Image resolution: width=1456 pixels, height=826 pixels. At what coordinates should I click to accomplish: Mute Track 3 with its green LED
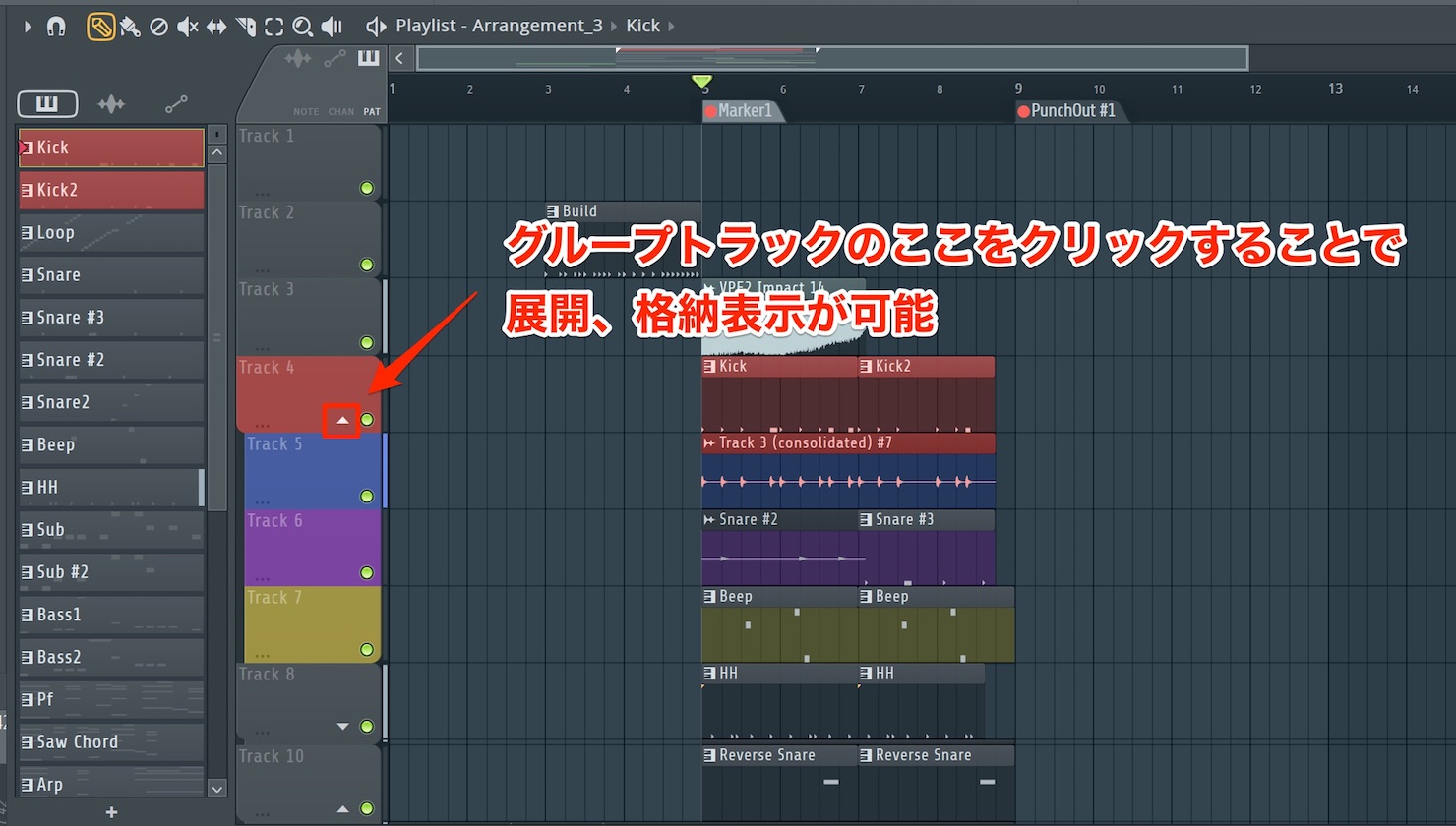point(367,342)
